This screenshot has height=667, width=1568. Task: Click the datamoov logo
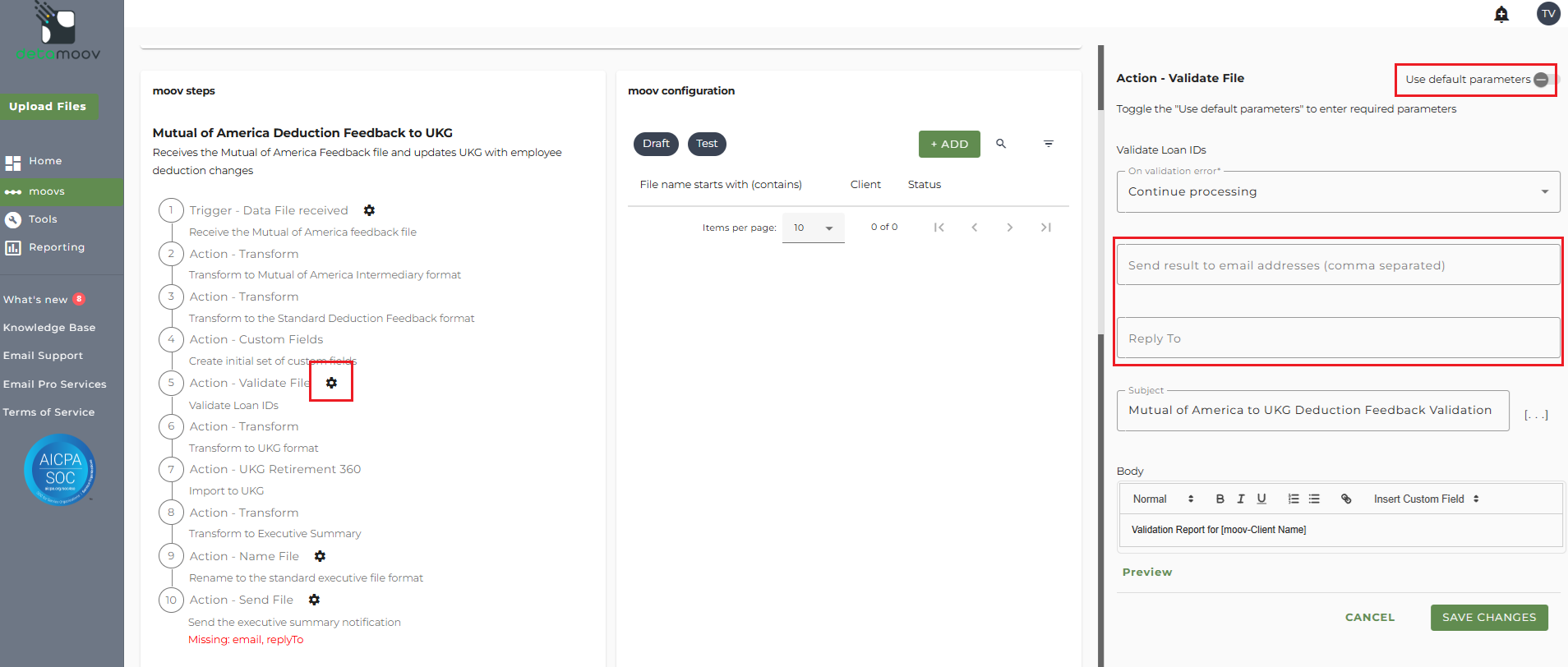(58, 33)
